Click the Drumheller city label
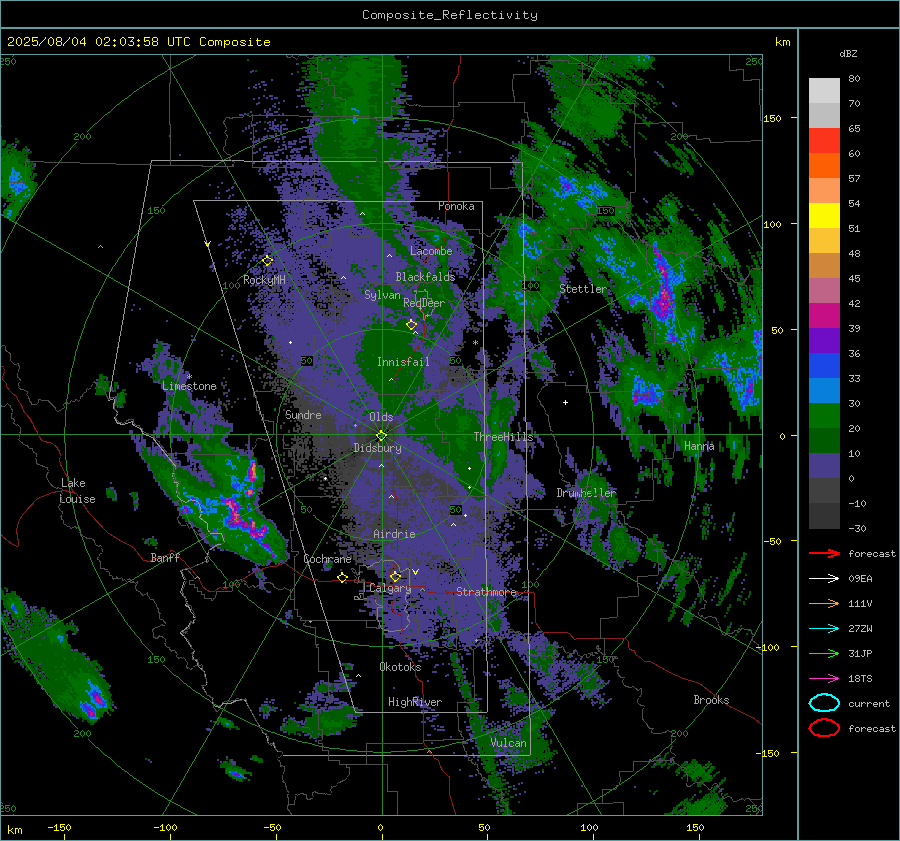This screenshot has height=841, width=900. pyautogui.click(x=586, y=493)
